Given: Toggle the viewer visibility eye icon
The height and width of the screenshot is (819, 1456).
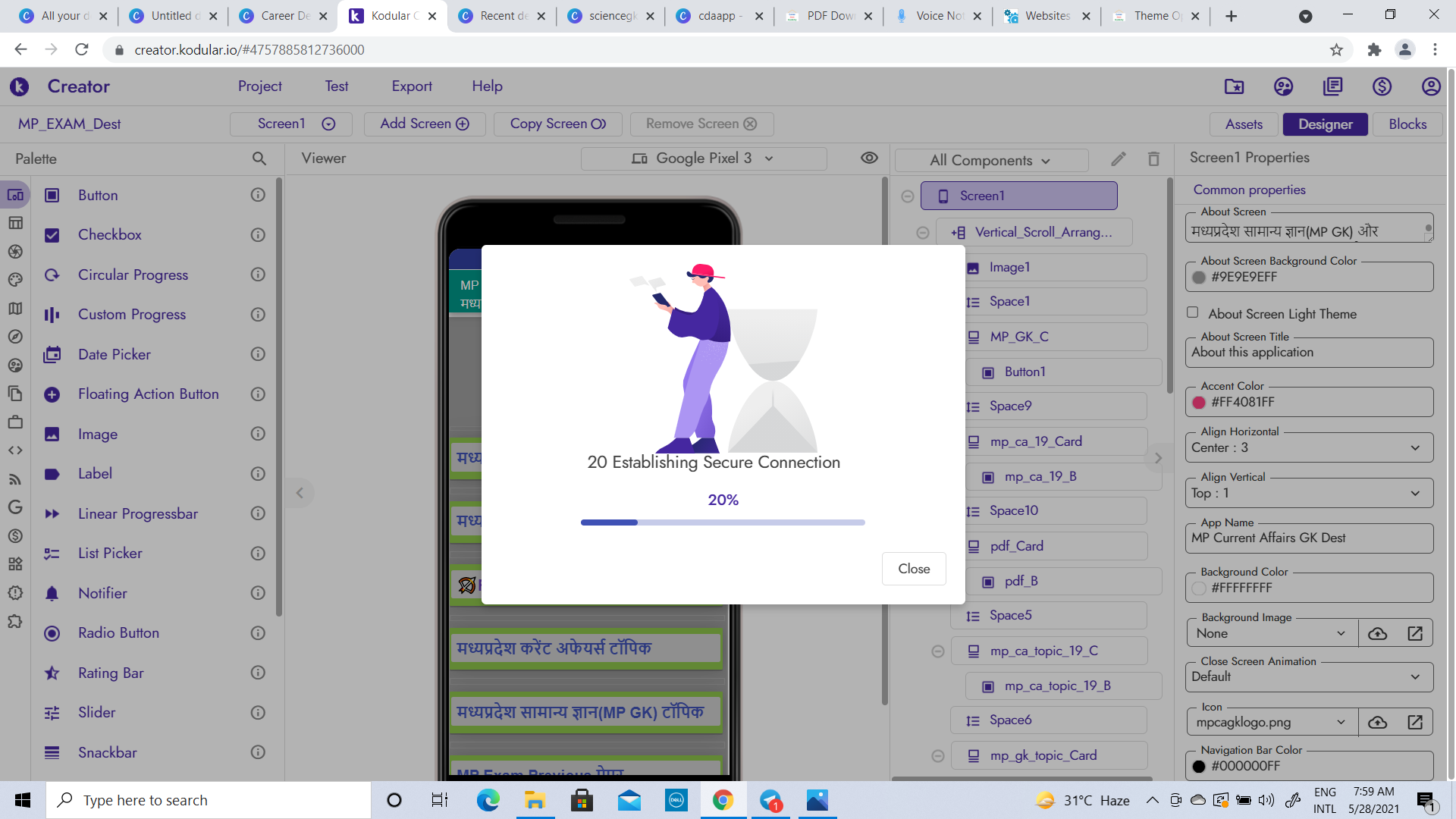Looking at the screenshot, I should pos(869,158).
